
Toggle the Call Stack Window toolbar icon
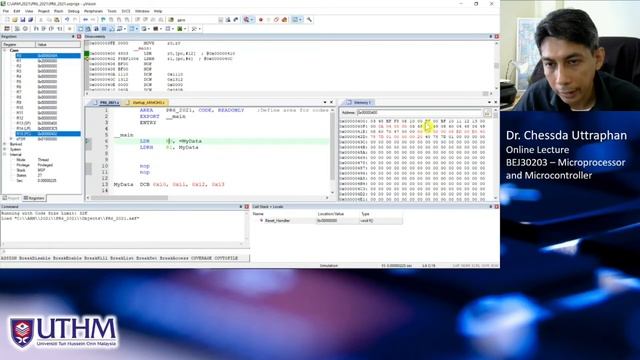[x=111, y=29]
